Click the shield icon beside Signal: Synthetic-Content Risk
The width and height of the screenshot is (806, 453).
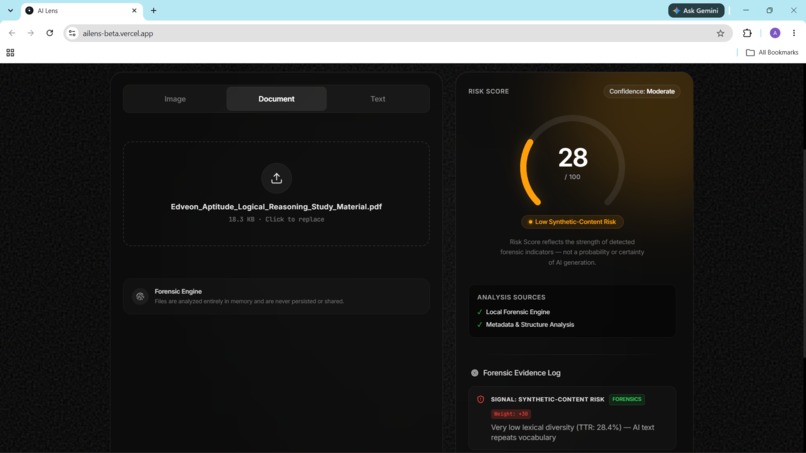481,399
